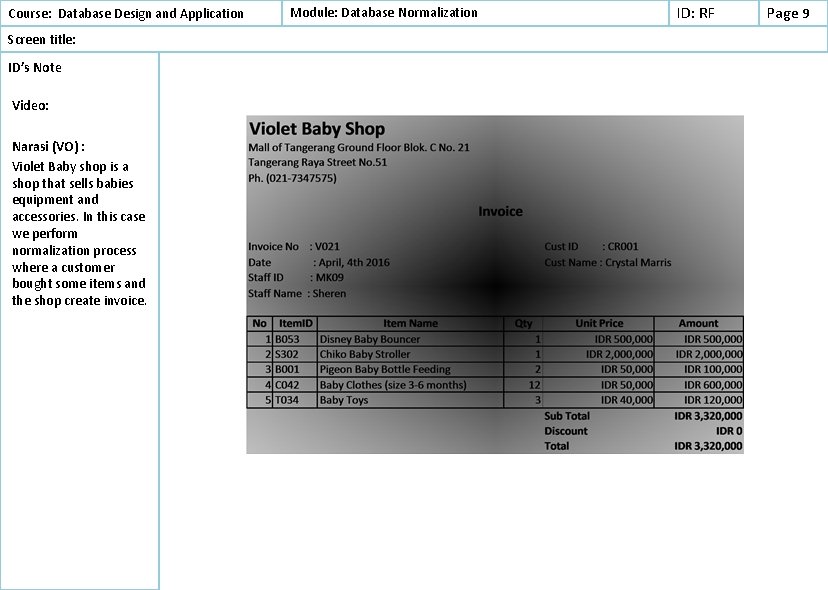Screen dimensions: 828x590
Task: Click unit price 'IDR 2,000,000' for Chiko Stroller
Action: tap(619, 354)
